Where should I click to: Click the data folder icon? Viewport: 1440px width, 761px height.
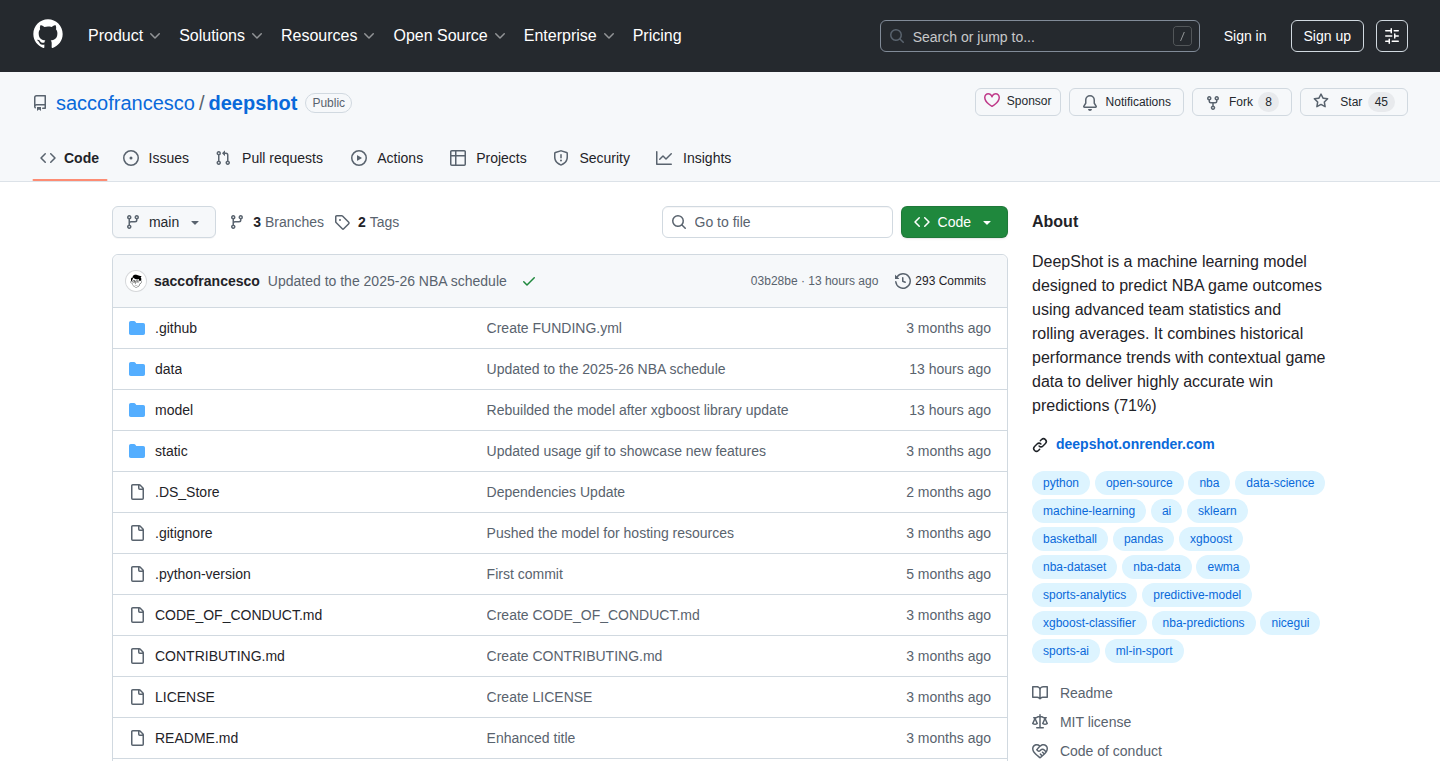pos(137,369)
